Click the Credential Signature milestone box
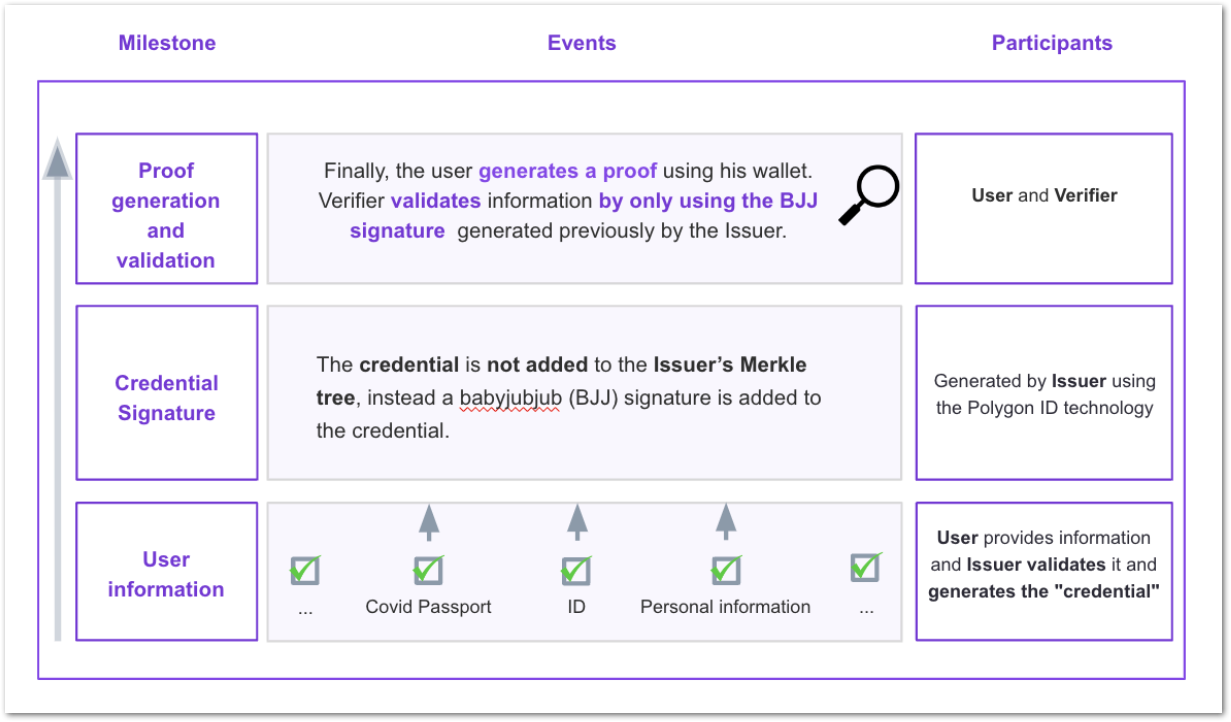Viewport: 1231px width, 722px height. click(x=167, y=393)
